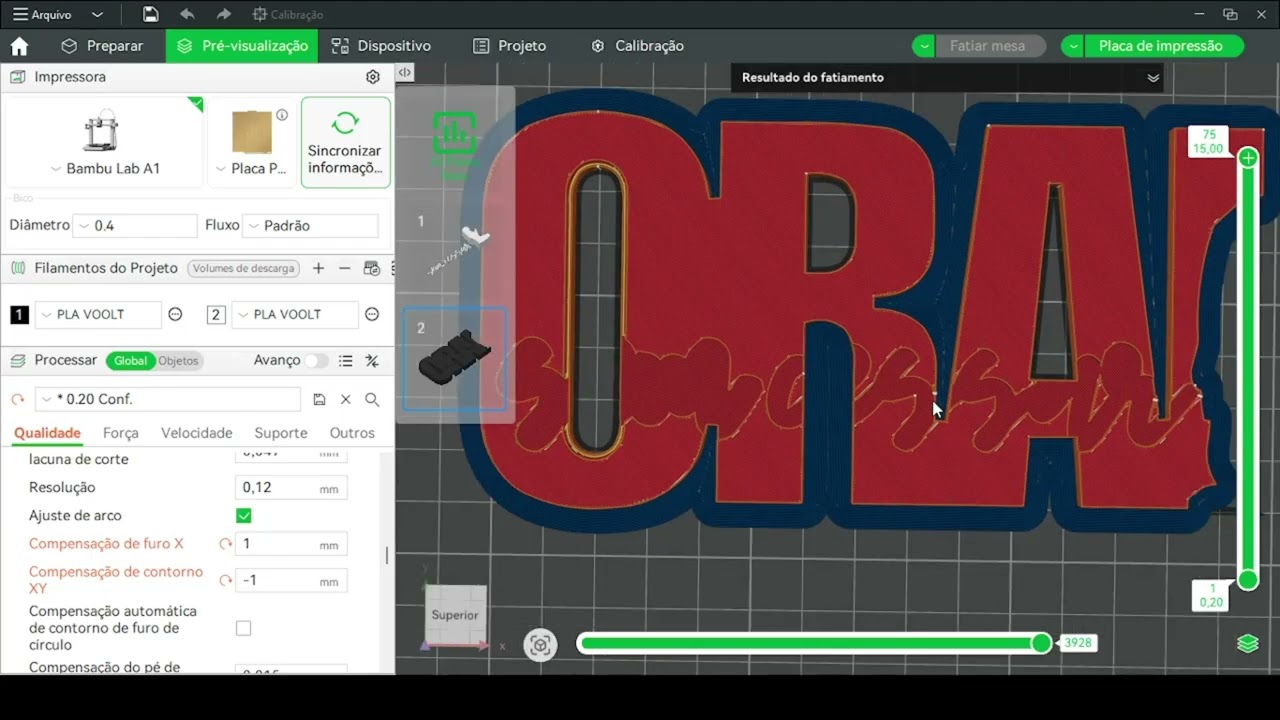Expand the Arquivo dropdown arrow

tap(97, 15)
